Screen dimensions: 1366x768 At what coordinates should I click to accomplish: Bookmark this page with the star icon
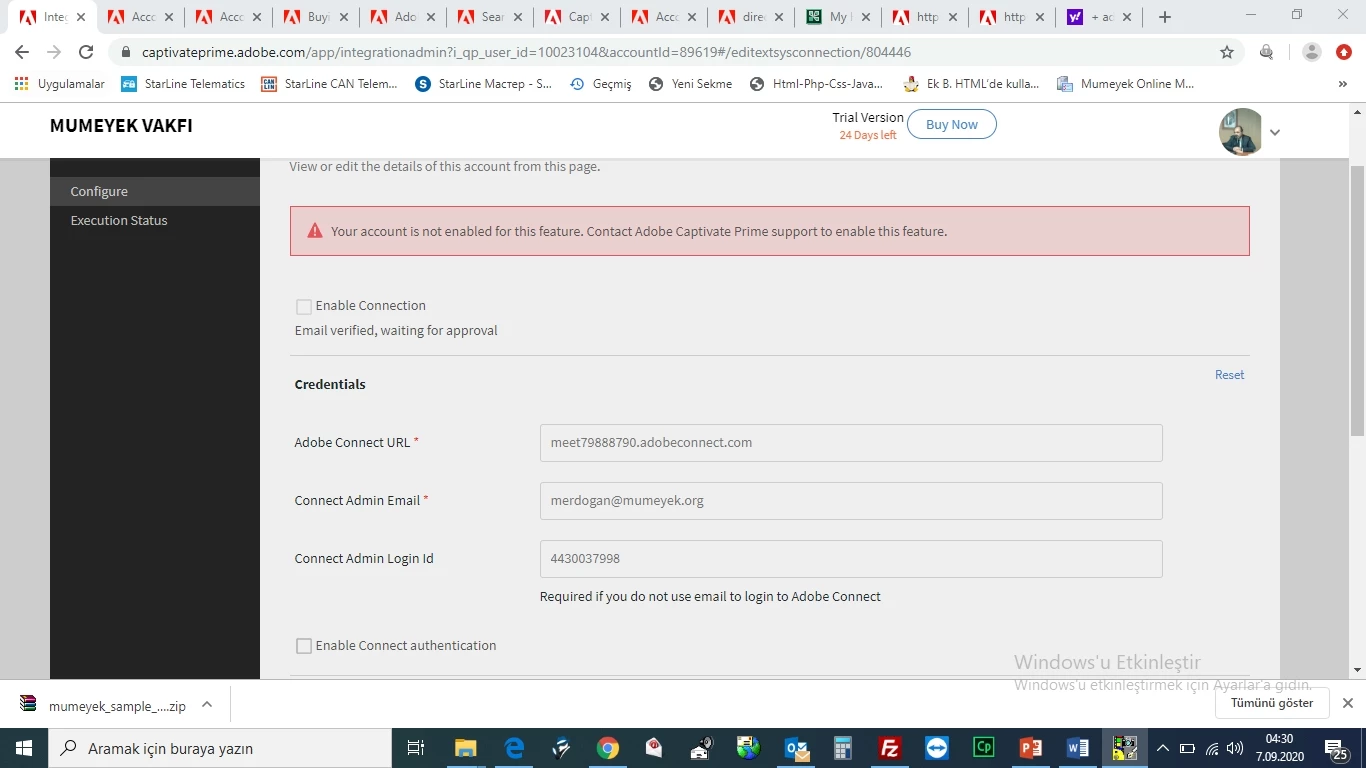pos(1227,52)
